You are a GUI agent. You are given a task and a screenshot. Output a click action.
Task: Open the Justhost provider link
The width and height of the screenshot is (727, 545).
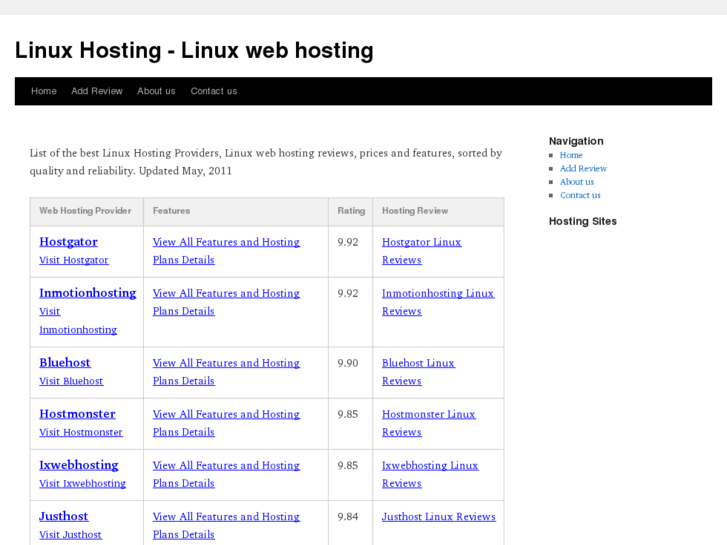[x=64, y=516]
